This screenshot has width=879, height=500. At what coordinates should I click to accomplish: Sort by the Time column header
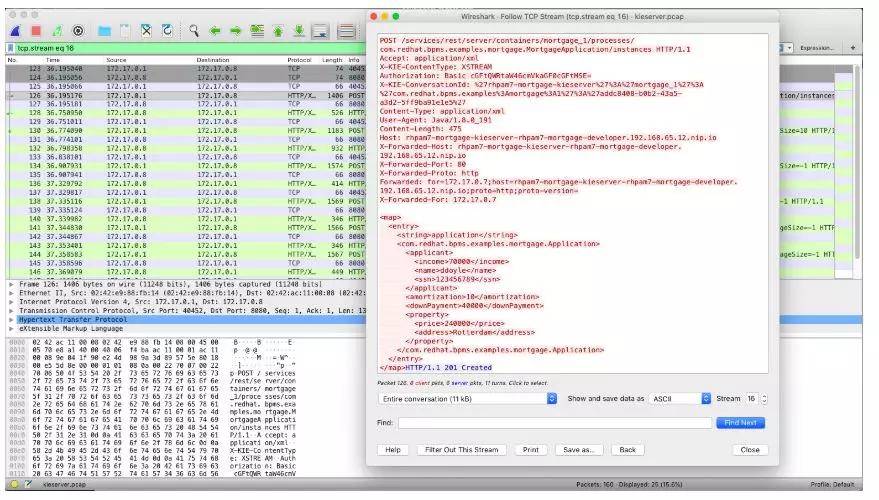pyautogui.click(x=53, y=60)
